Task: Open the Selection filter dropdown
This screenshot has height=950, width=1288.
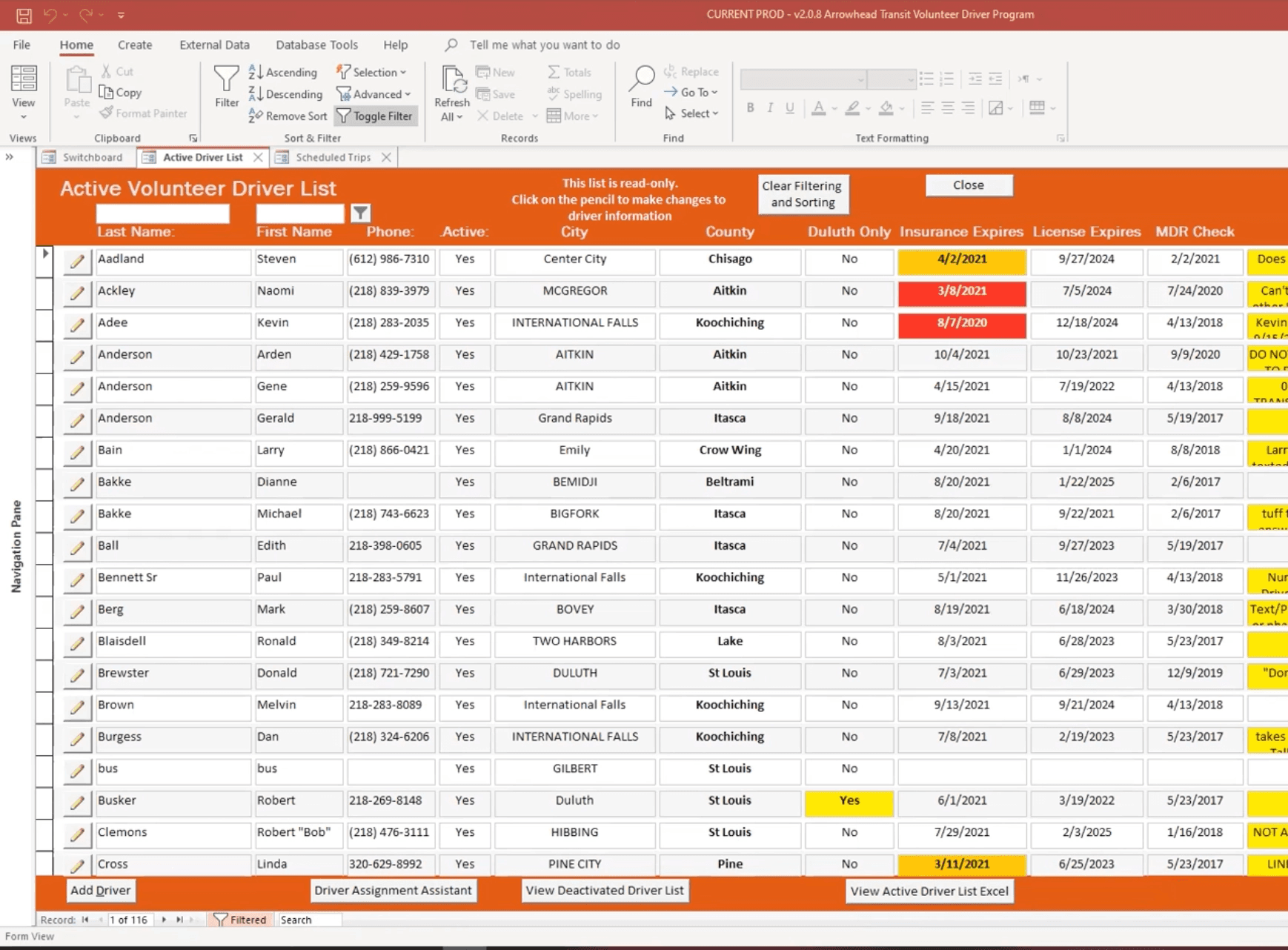Action: pos(372,72)
